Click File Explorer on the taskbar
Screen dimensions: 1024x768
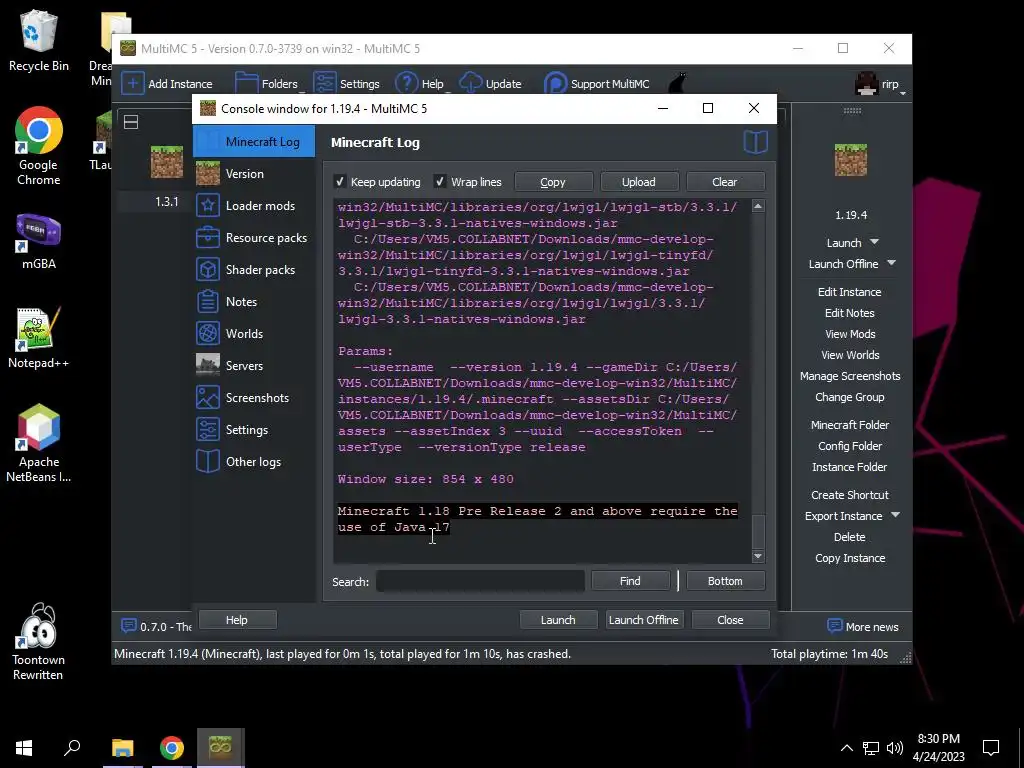pyautogui.click(x=123, y=748)
